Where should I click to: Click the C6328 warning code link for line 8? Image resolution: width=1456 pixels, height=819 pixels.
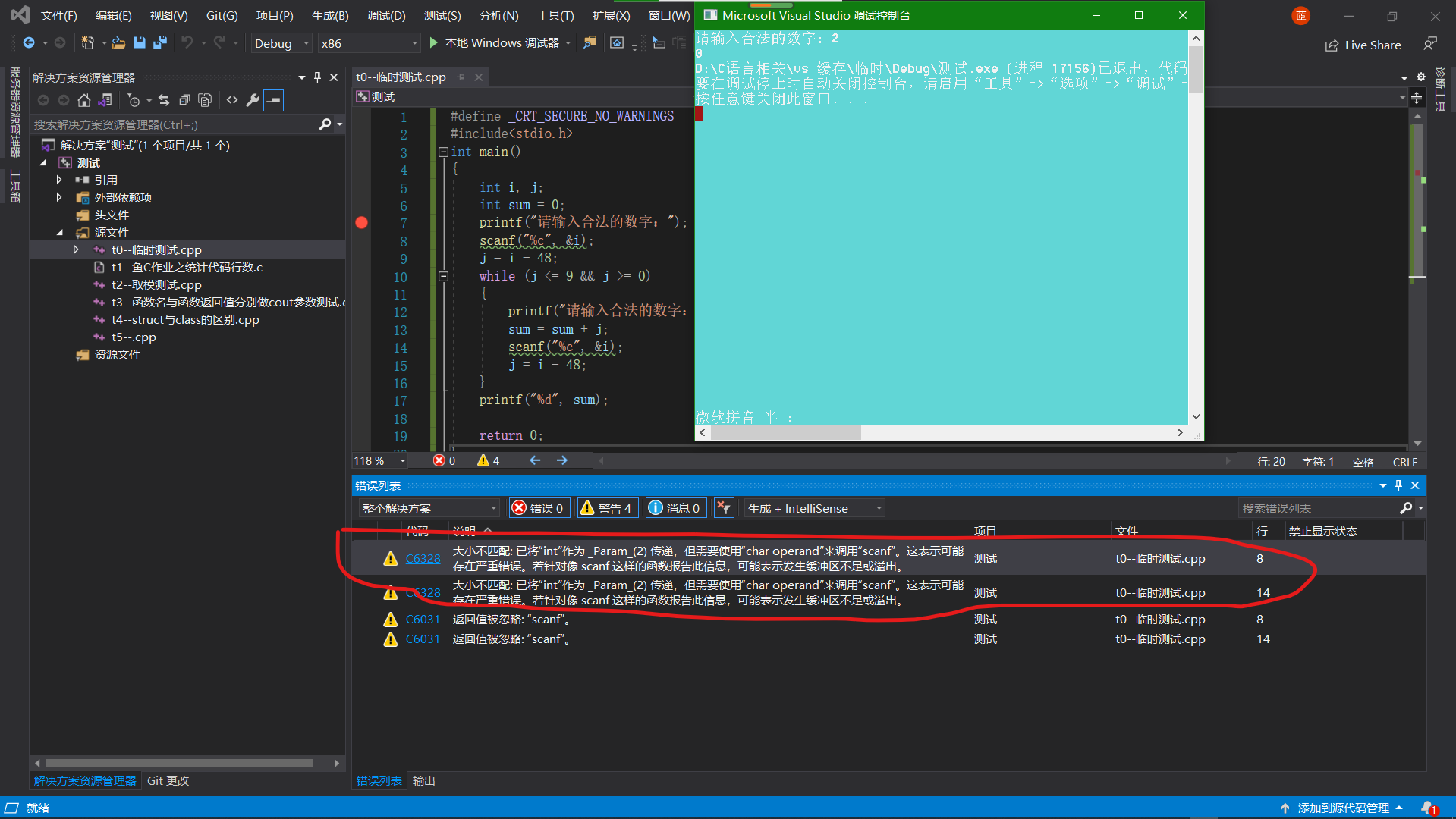[423, 558]
